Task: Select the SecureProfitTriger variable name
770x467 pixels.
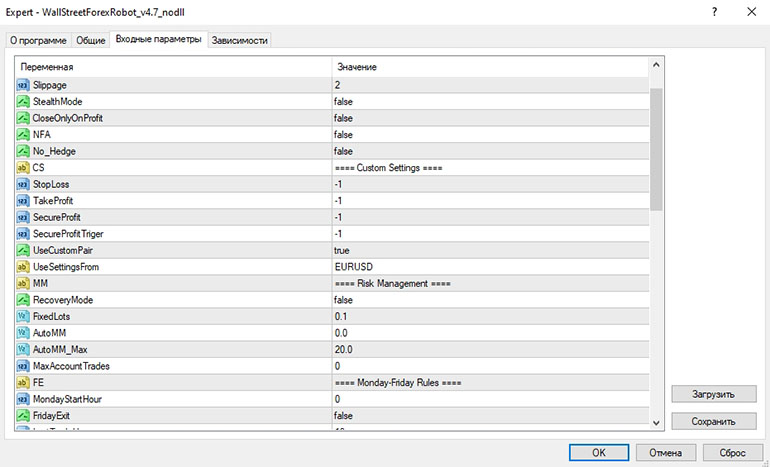Action: pos(68,234)
